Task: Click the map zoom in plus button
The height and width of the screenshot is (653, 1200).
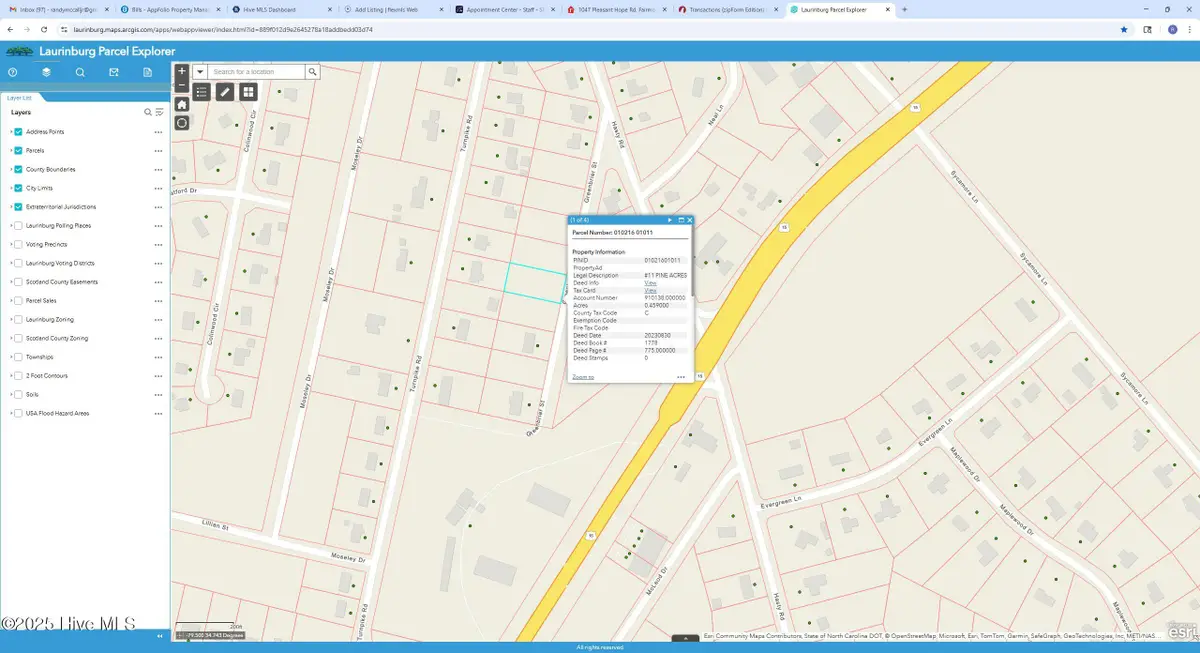Action: pos(181,71)
